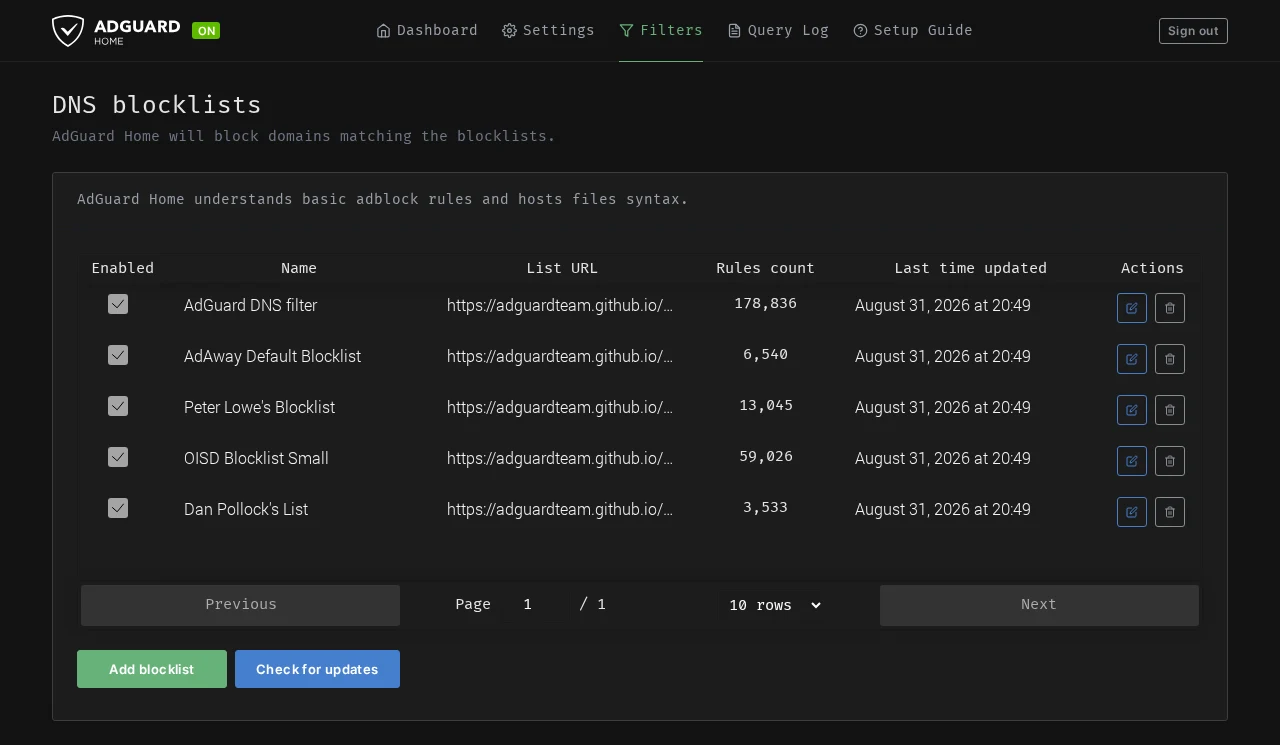Click the name AdGuard DNS filter
The height and width of the screenshot is (745, 1280).
(250, 305)
